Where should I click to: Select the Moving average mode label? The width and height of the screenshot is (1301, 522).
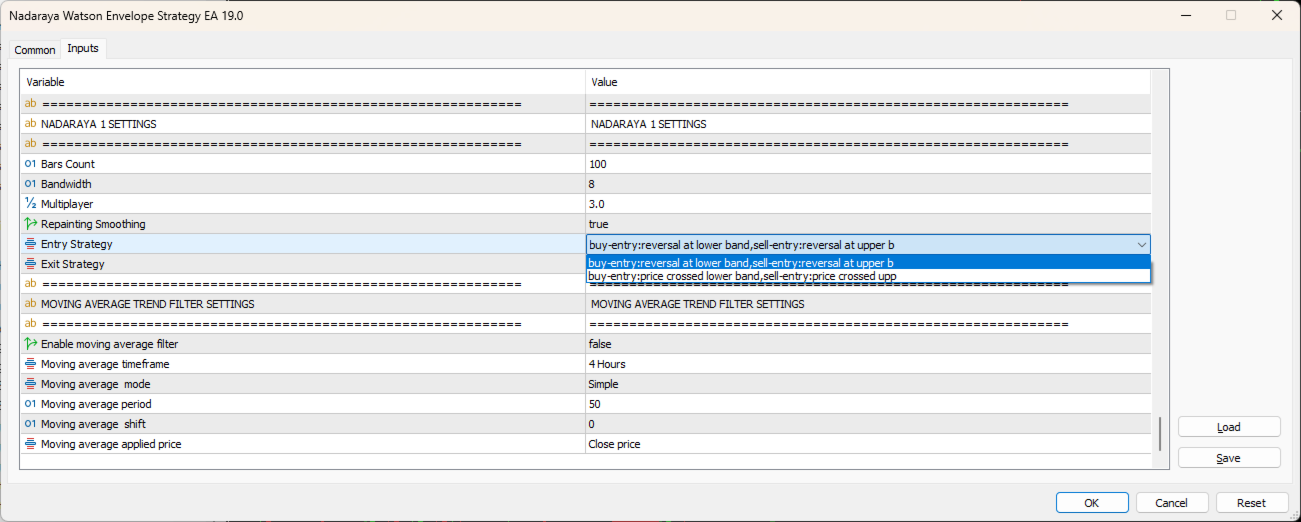click(x=96, y=384)
